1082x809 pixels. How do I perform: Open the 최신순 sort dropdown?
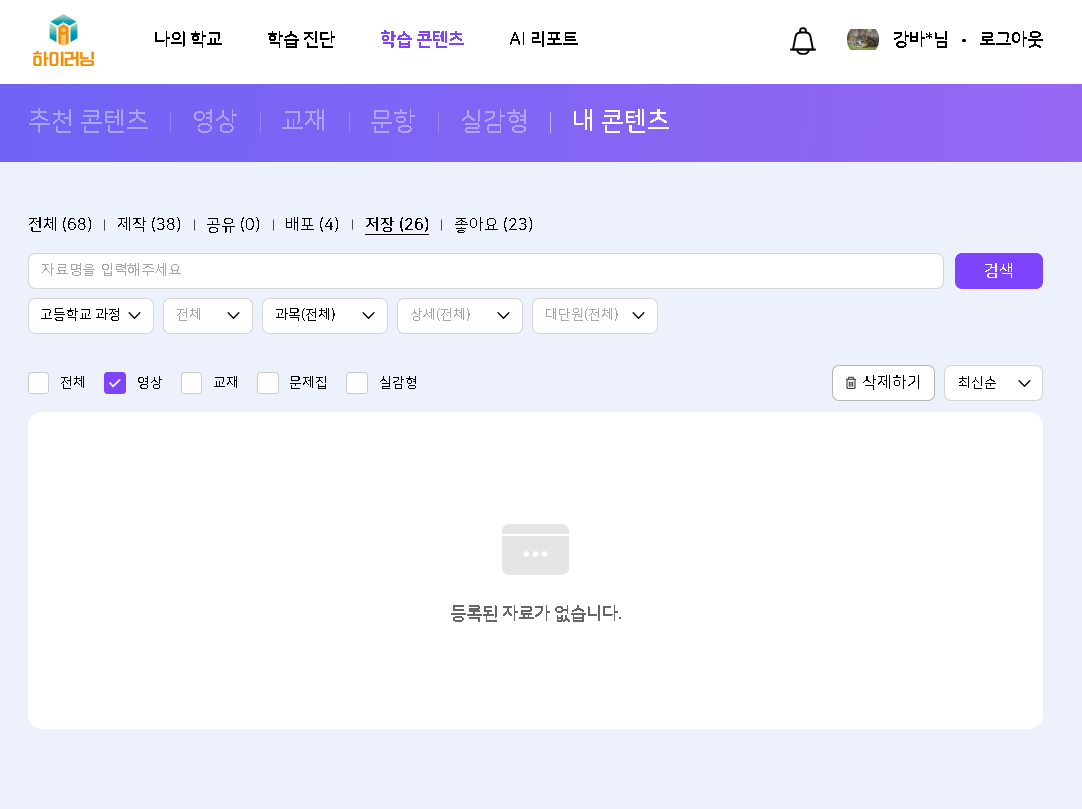coord(993,383)
